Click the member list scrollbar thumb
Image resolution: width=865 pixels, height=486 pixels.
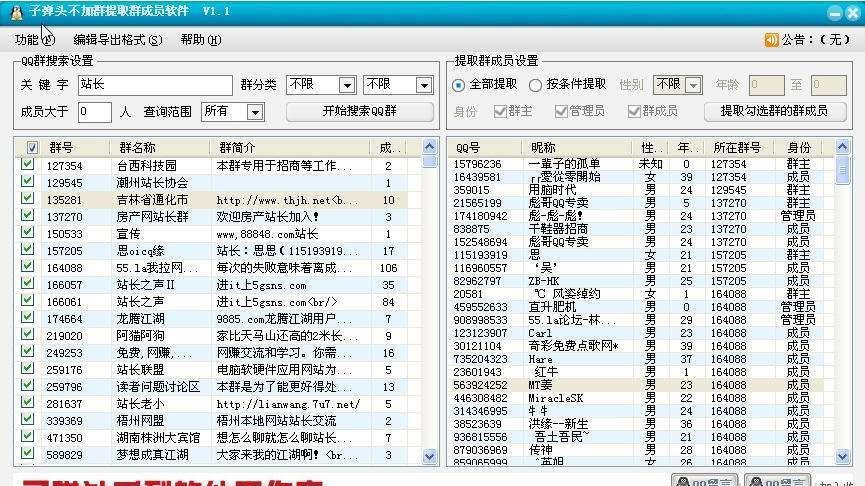coord(842,170)
